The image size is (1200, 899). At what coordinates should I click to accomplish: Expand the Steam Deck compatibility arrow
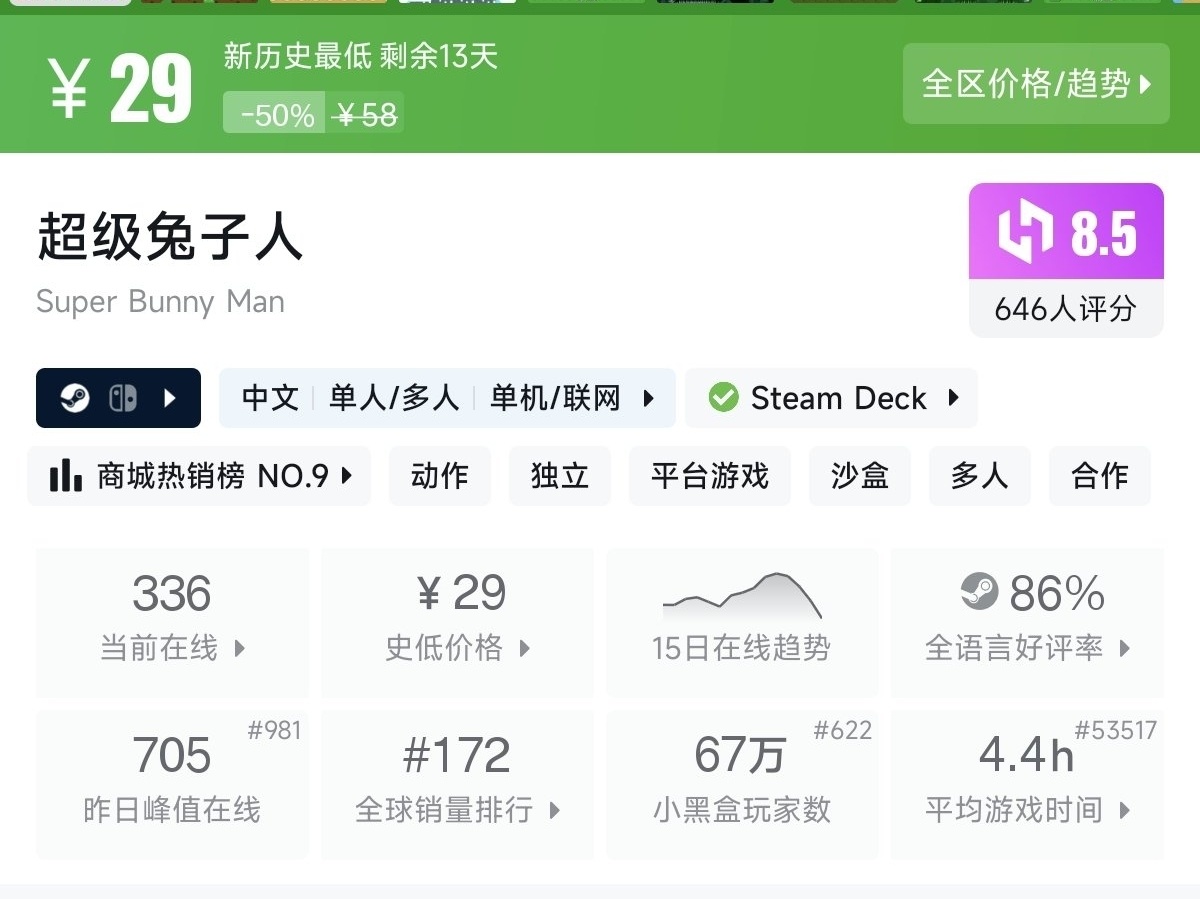pyautogui.click(x=953, y=398)
